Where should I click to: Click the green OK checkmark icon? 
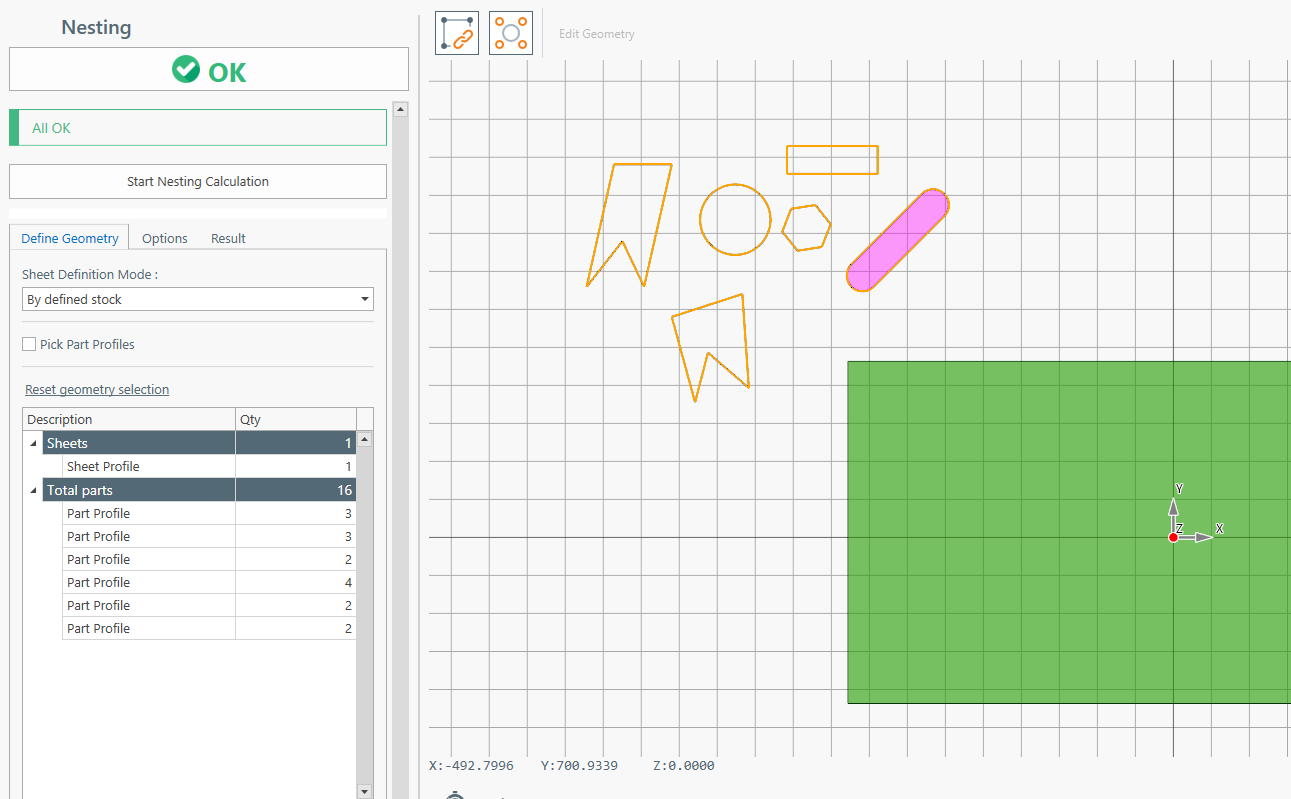tap(186, 70)
